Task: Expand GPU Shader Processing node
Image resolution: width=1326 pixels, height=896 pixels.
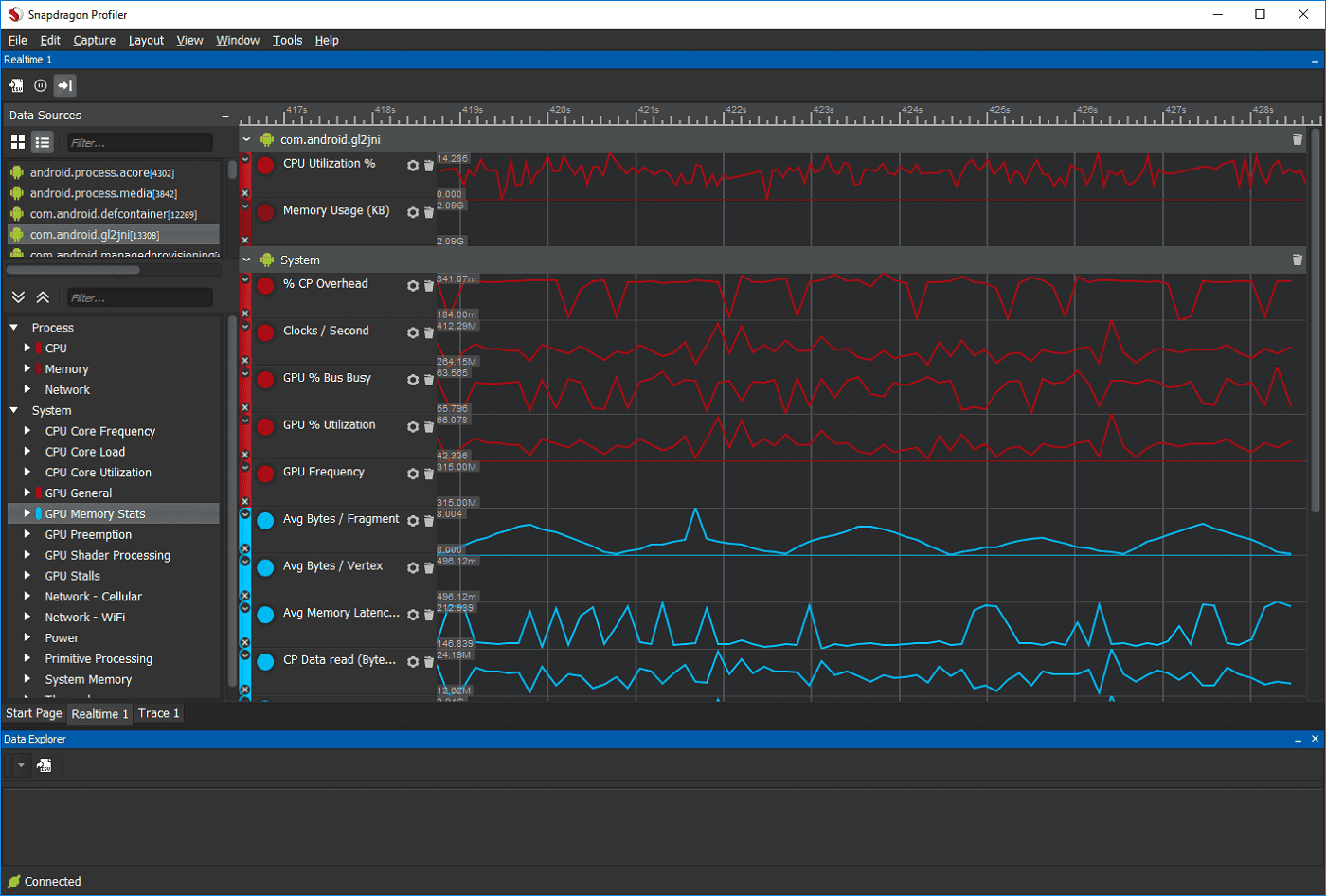Action: click(x=27, y=555)
